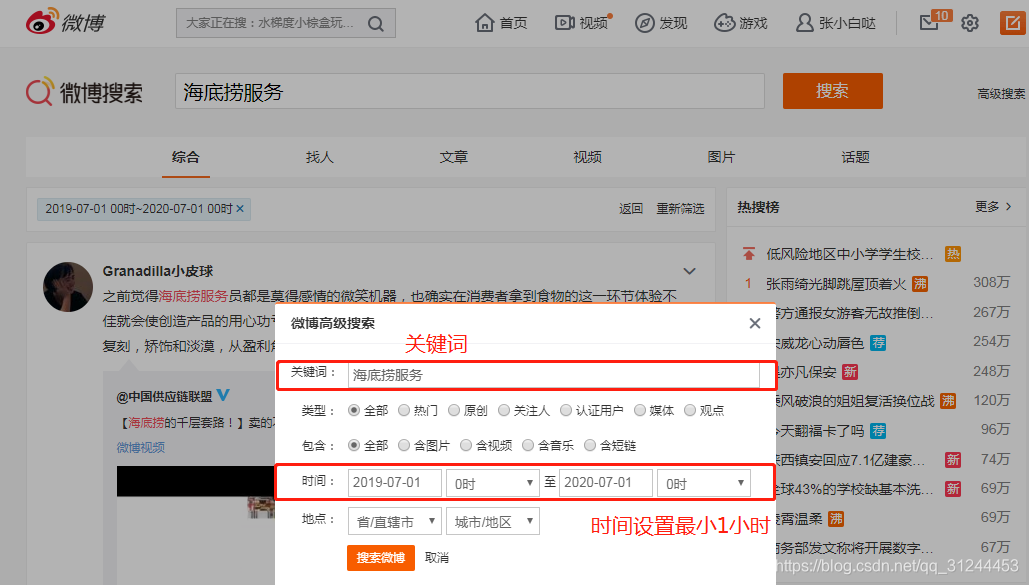
Task: Open the end hour 0时 dropdown
Action: point(704,483)
